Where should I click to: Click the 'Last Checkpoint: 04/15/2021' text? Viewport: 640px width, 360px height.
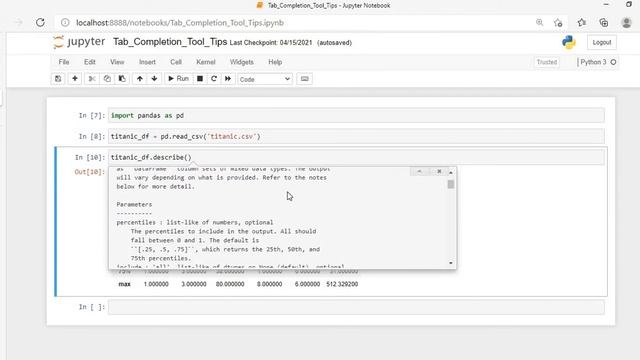(271, 43)
